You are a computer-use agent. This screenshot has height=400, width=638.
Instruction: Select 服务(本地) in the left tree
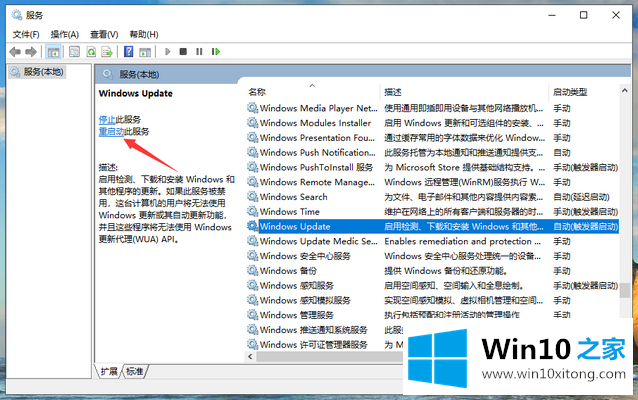pos(38,72)
